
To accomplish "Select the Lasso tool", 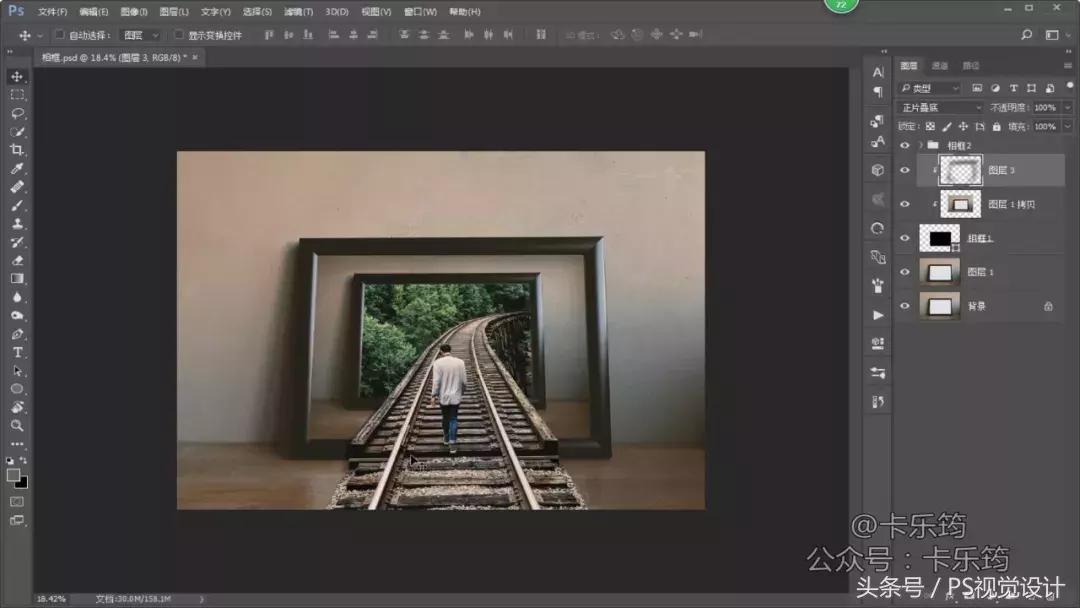I will (x=17, y=113).
